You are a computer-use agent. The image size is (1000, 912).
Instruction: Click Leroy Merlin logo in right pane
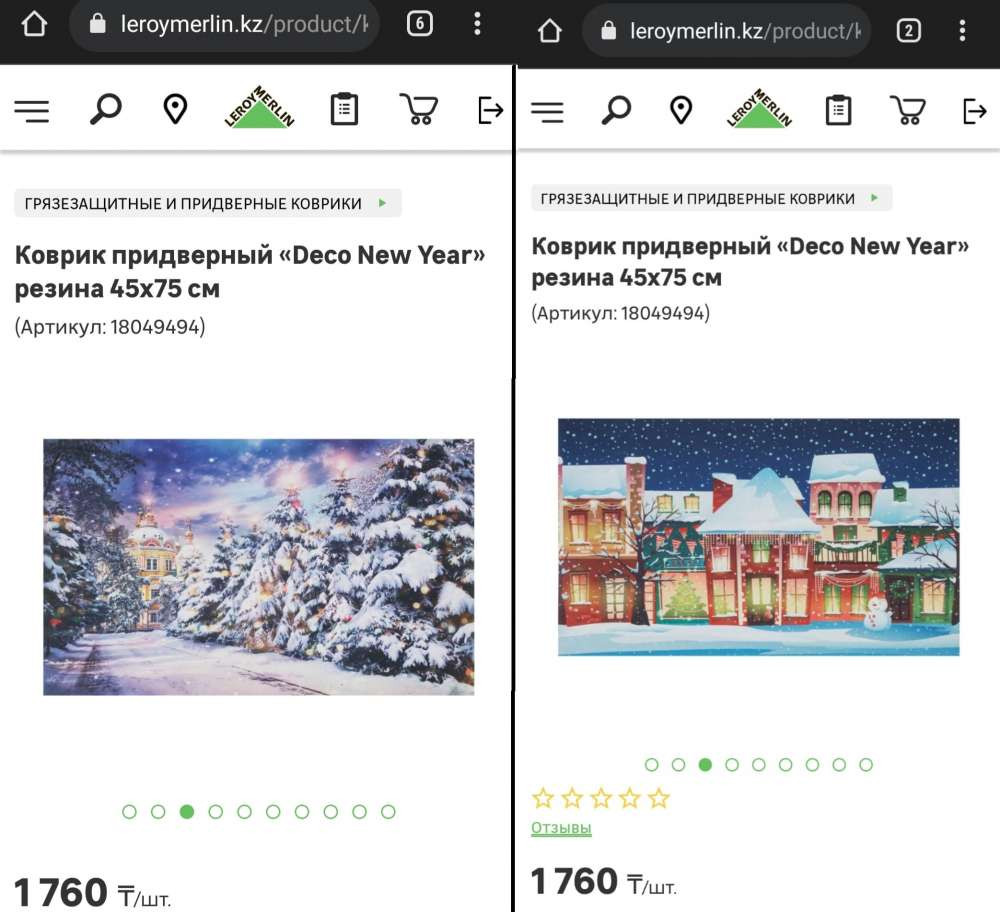(759, 108)
